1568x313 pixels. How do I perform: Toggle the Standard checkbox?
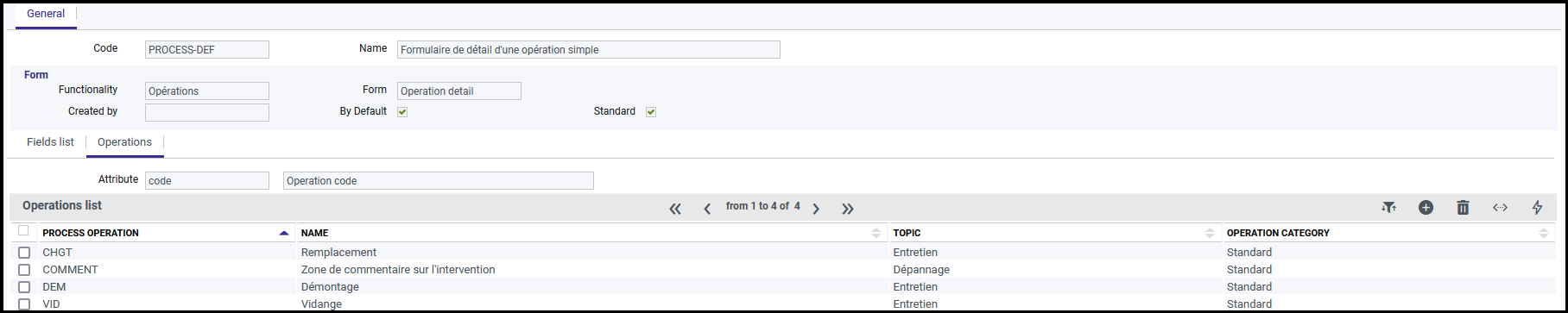point(651,112)
